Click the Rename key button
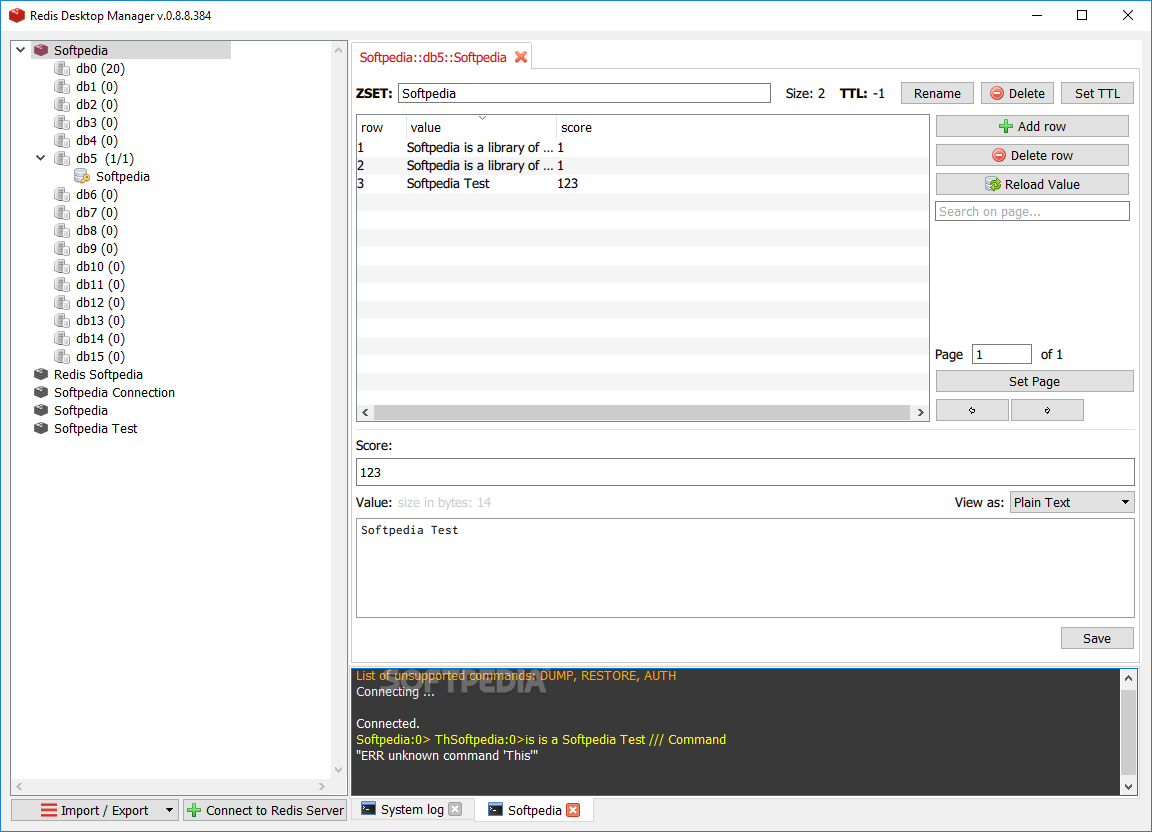This screenshot has height=832, width=1152. point(937,93)
